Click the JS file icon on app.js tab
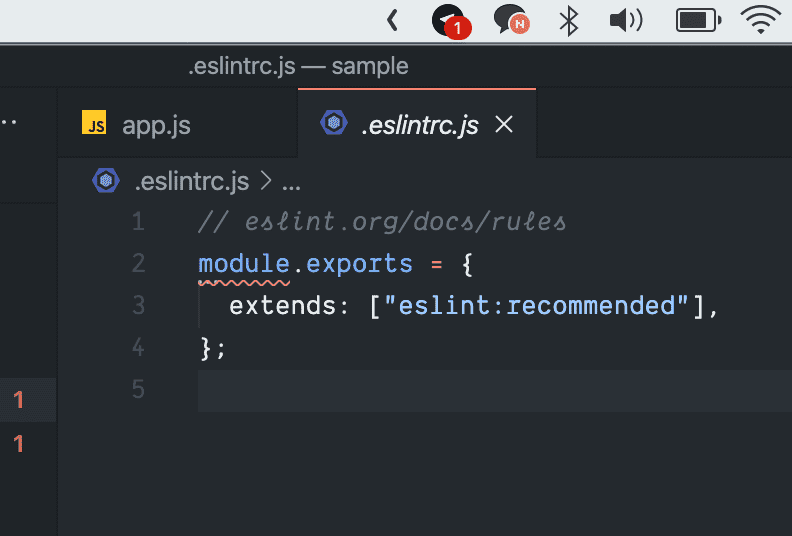The height and width of the screenshot is (536, 792). coord(95,124)
